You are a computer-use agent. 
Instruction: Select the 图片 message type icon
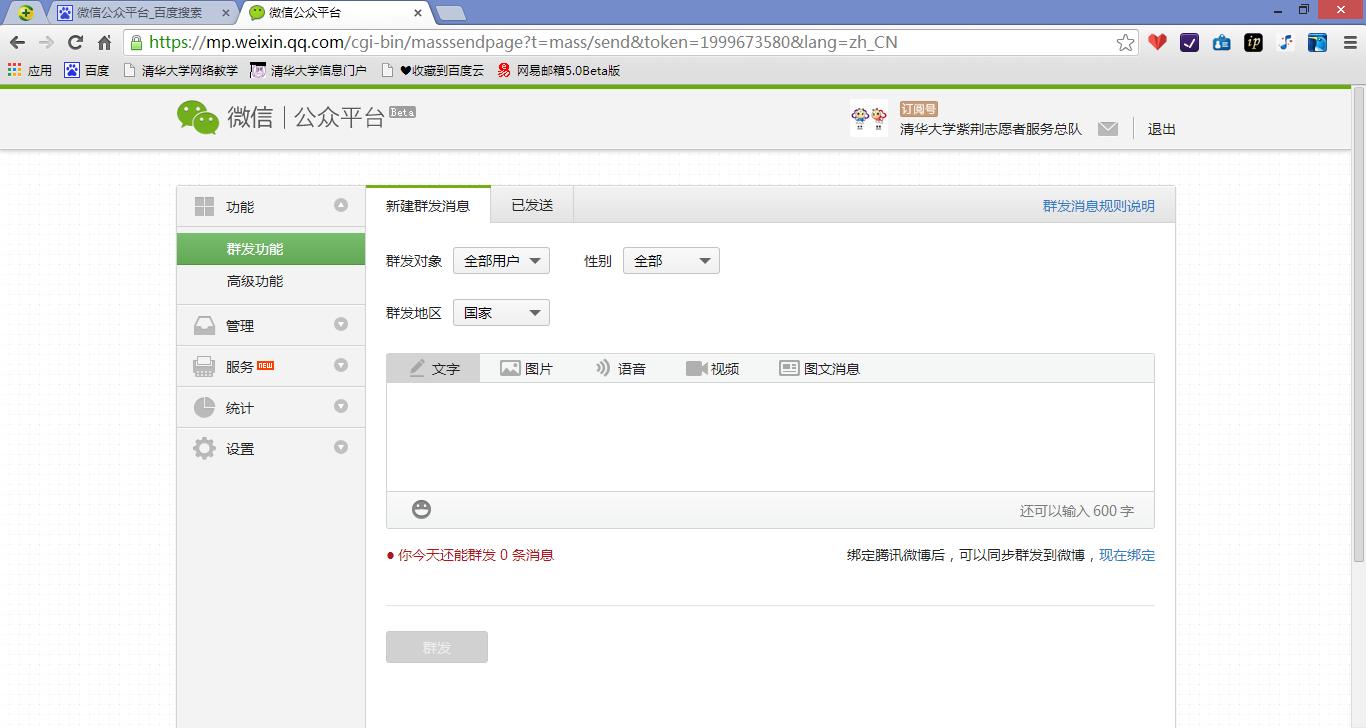click(527, 367)
